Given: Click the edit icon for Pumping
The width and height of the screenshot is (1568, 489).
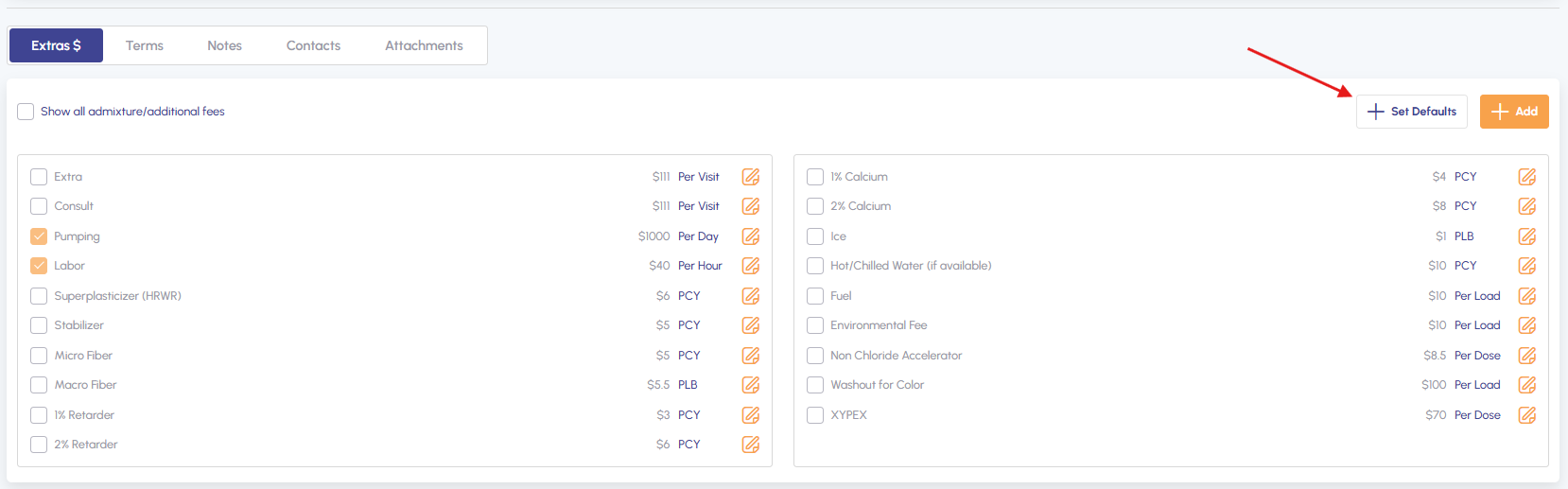Looking at the screenshot, I should [751, 236].
